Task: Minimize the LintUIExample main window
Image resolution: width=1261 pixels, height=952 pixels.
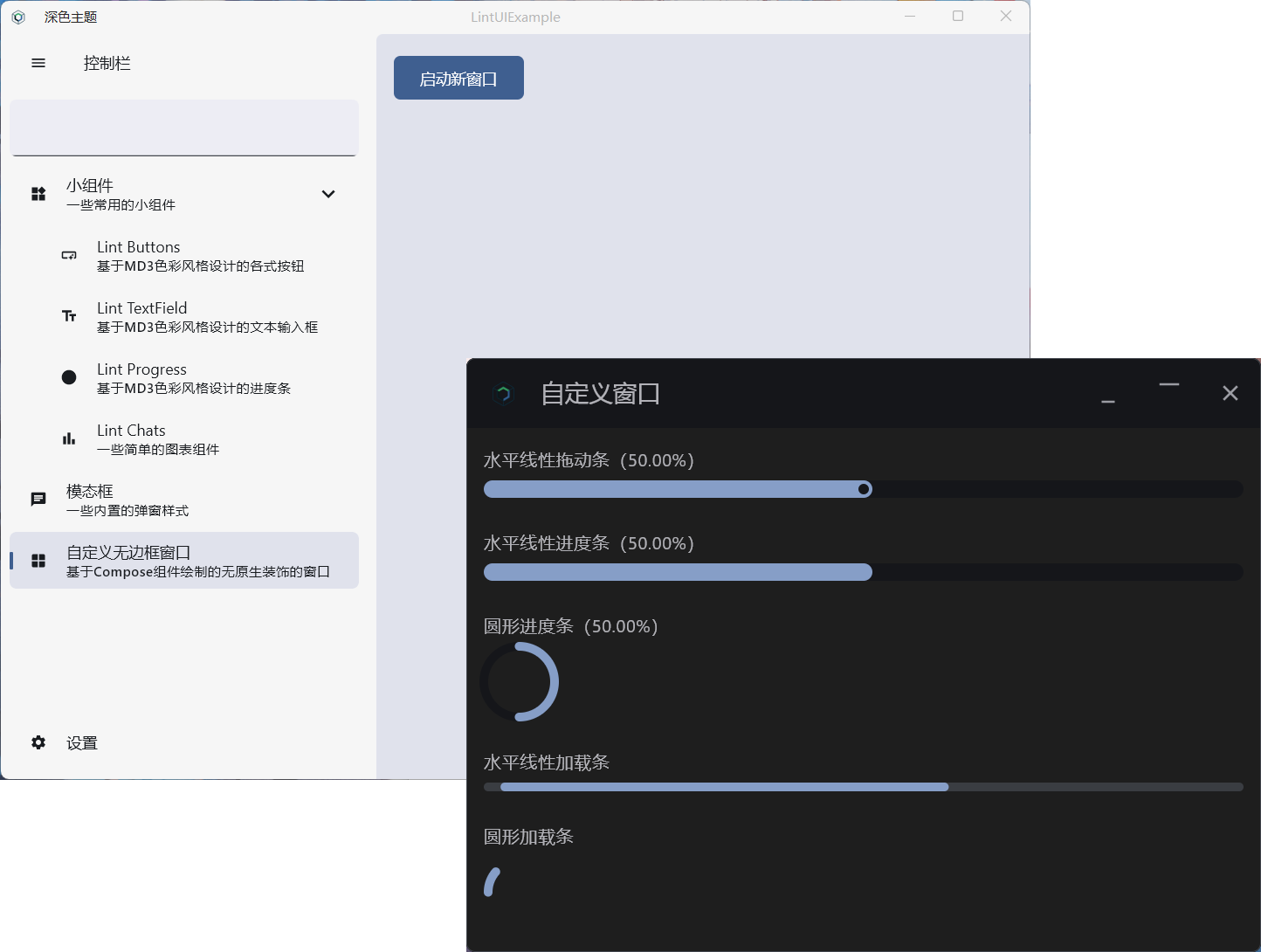Action: click(910, 16)
